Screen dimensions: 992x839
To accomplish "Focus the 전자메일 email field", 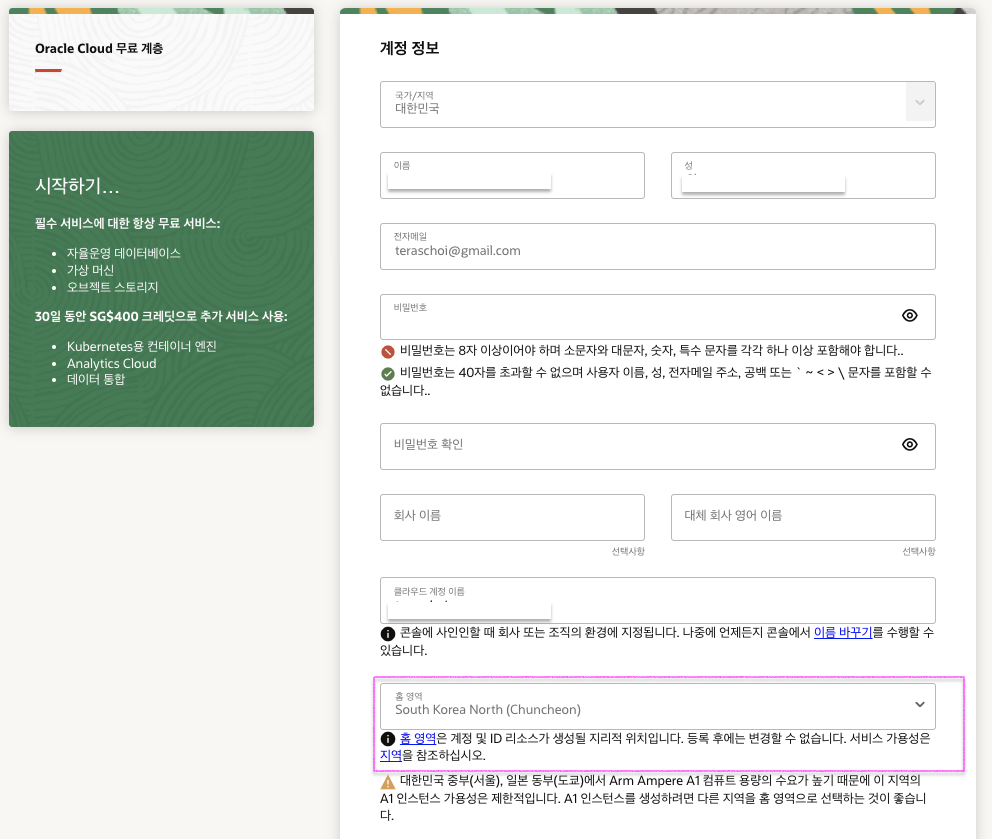I will tap(657, 246).
